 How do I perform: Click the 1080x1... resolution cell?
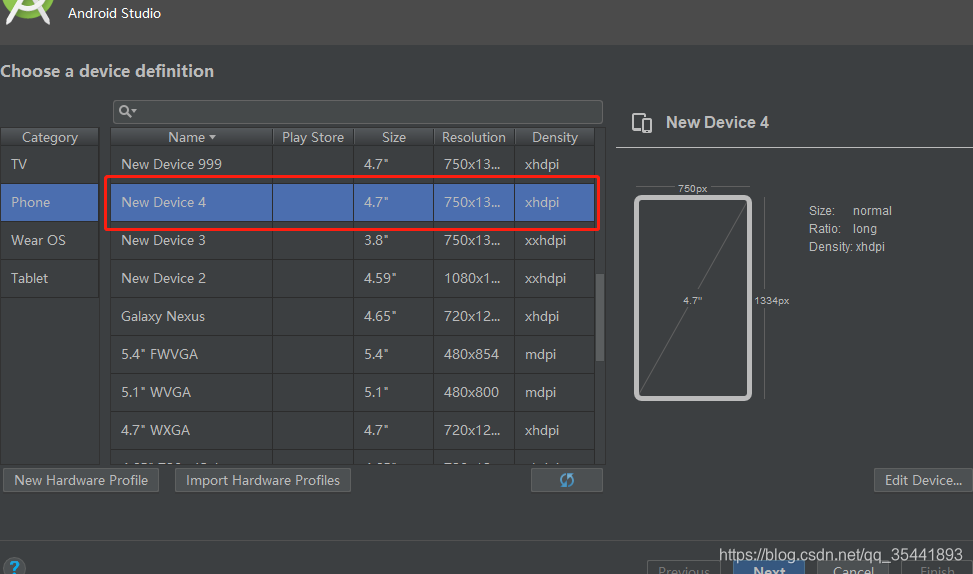(472, 278)
